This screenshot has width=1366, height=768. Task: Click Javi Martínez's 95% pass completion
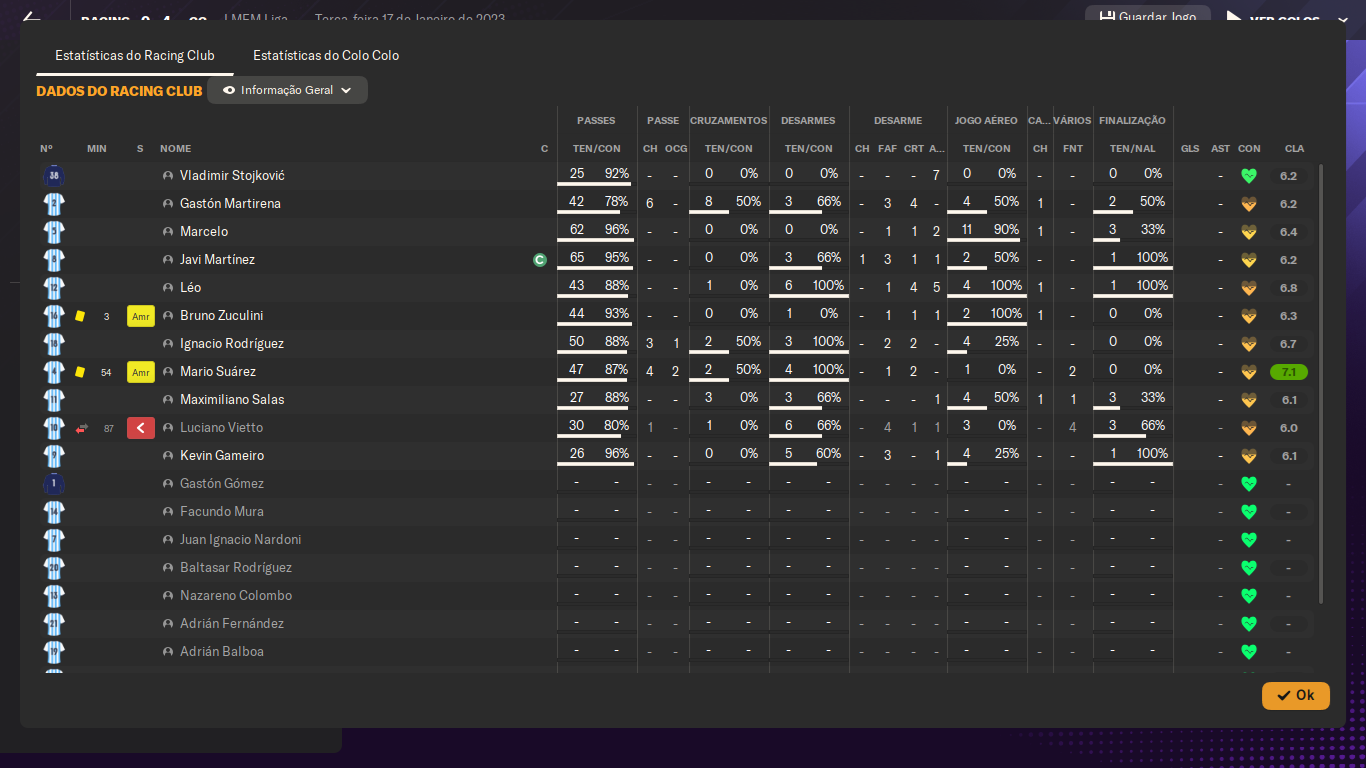pos(617,258)
